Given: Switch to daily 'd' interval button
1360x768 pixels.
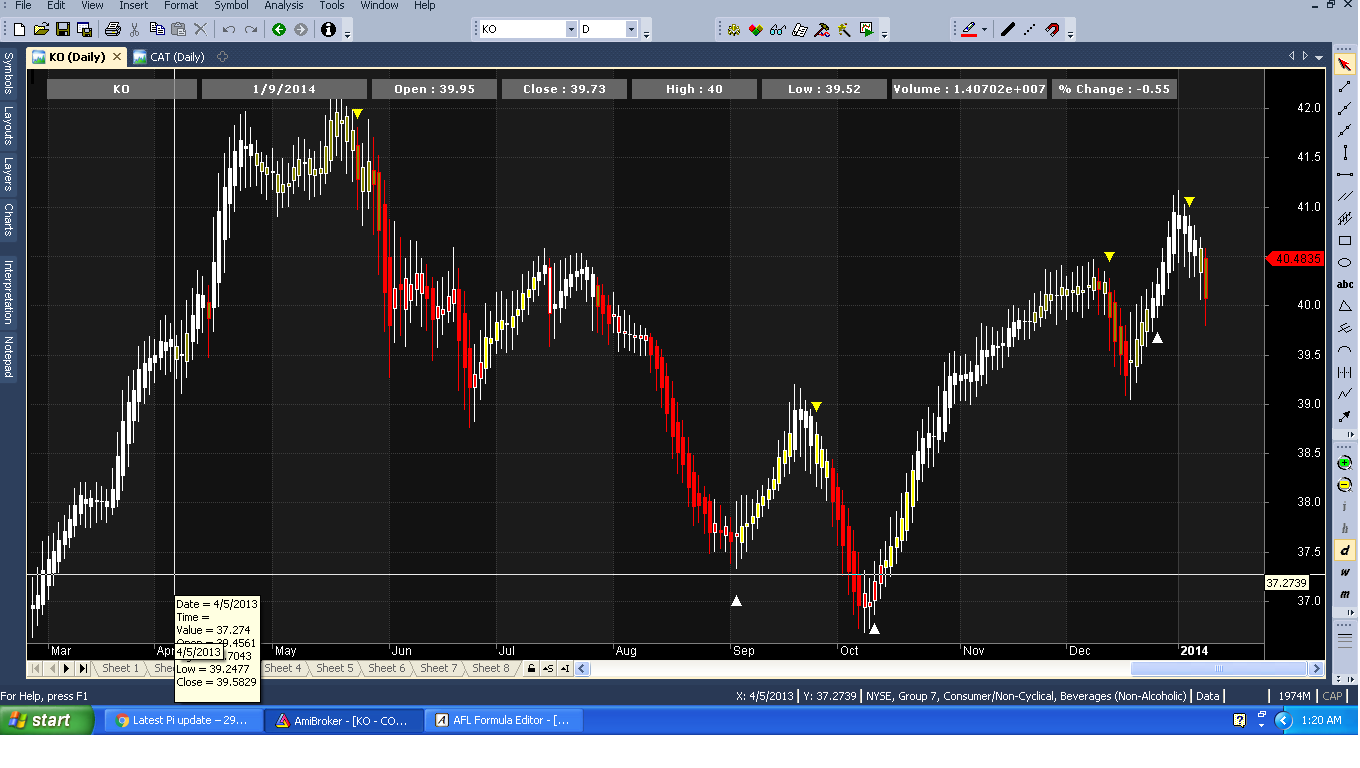Looking at the screenshot, I should [x=1345, y=551].
